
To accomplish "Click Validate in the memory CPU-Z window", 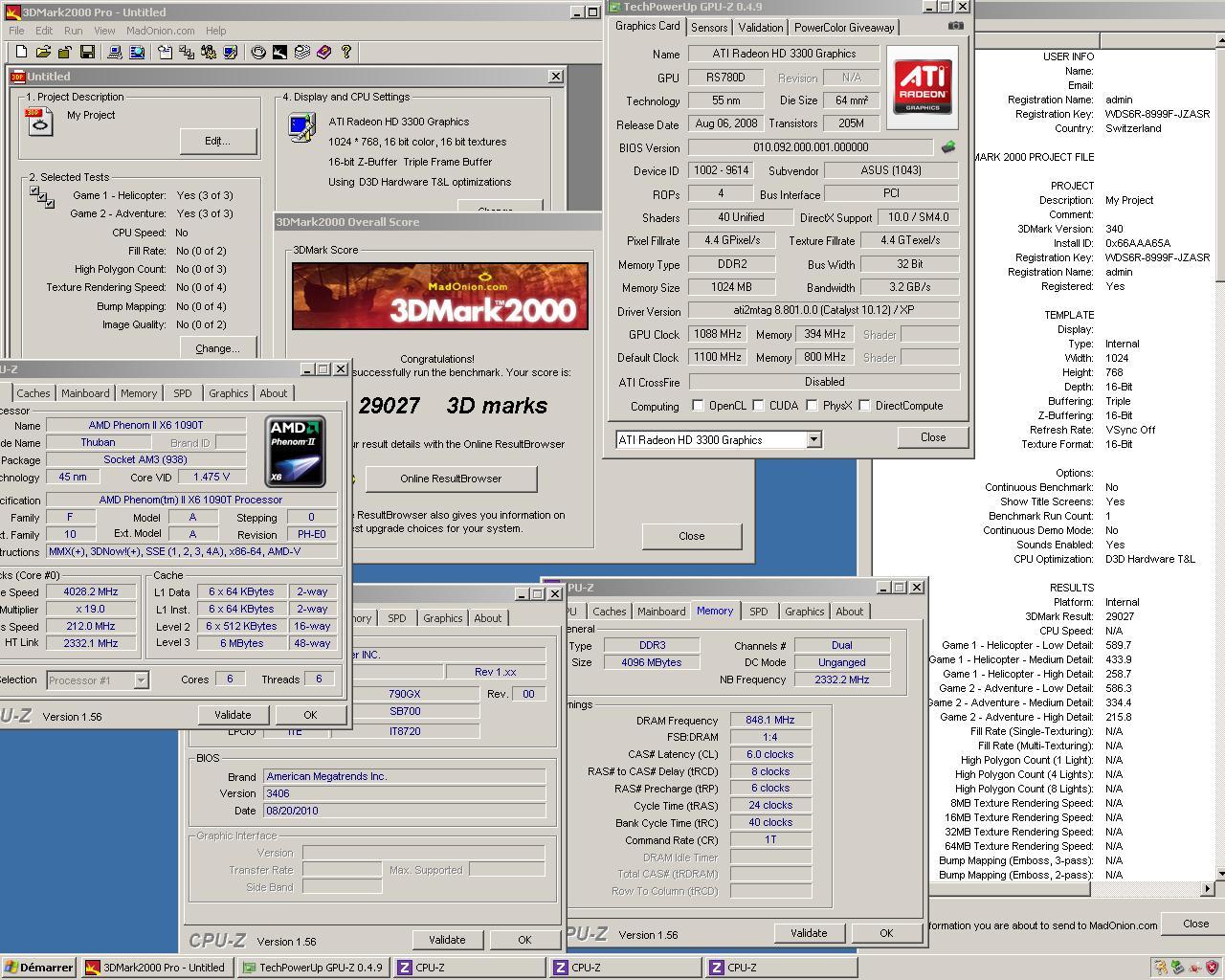I will click(809, 933).
